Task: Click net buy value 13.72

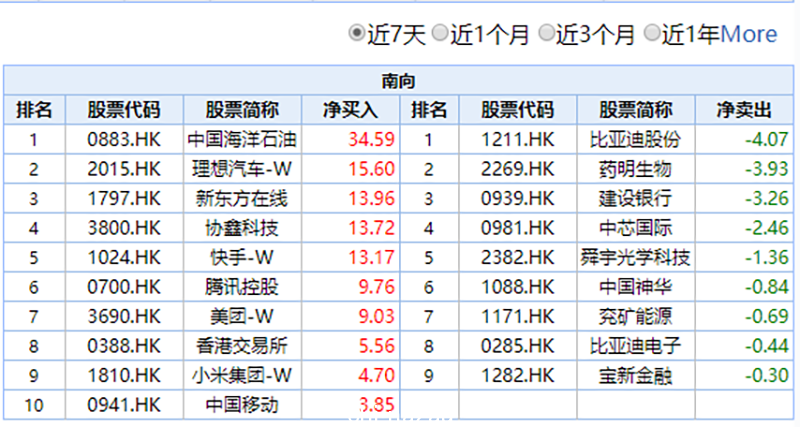Action: pyautogui.click(x=371, y=228)
